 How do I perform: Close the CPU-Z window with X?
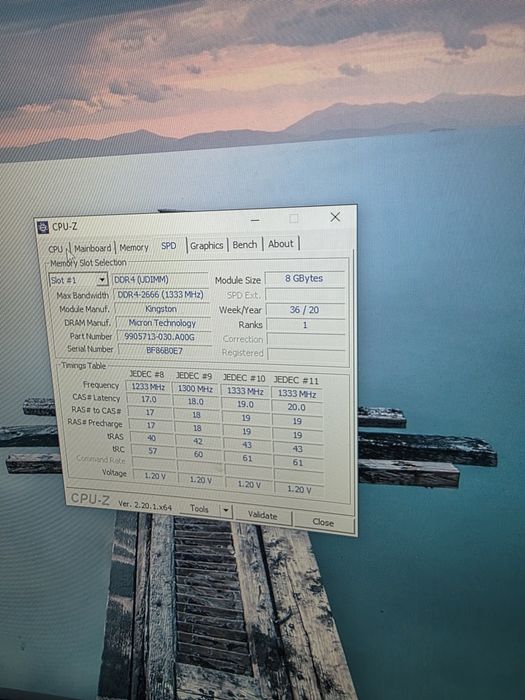point(335,217)
